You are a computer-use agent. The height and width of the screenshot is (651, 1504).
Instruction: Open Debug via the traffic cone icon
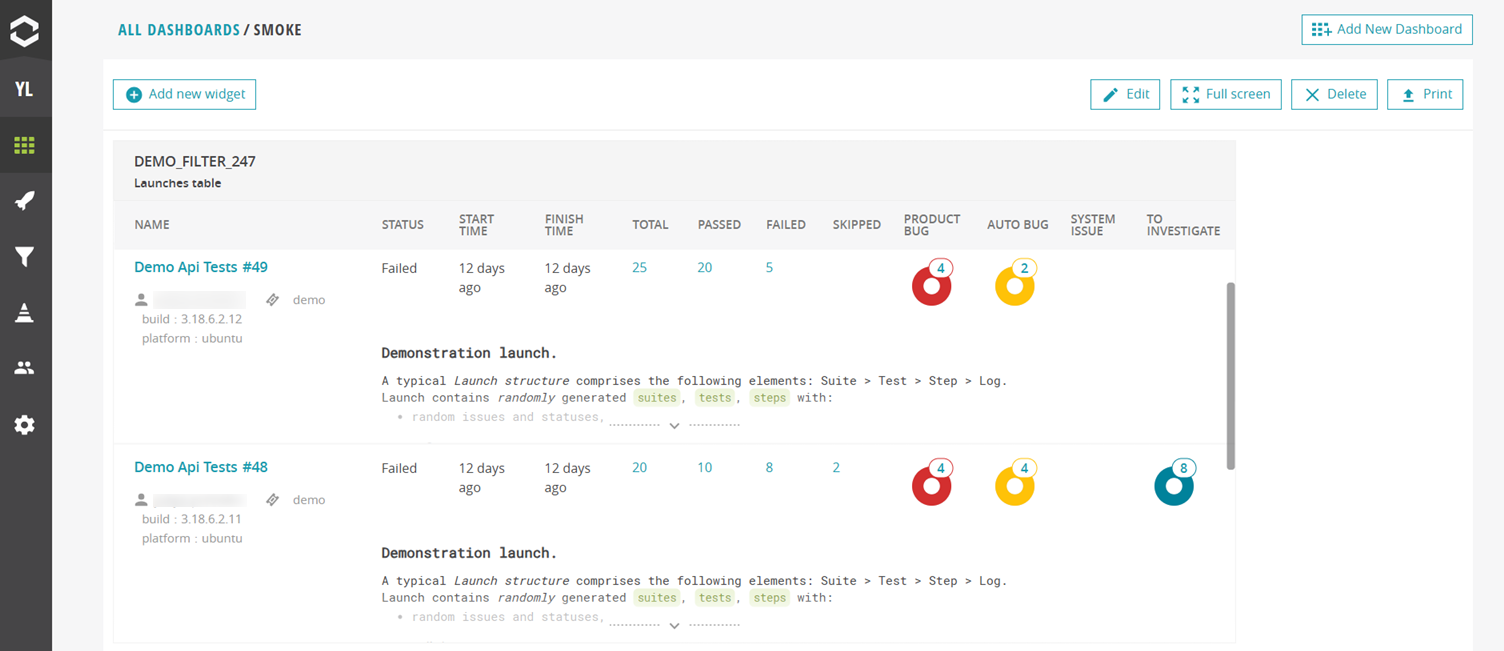[x=25, y=313]
